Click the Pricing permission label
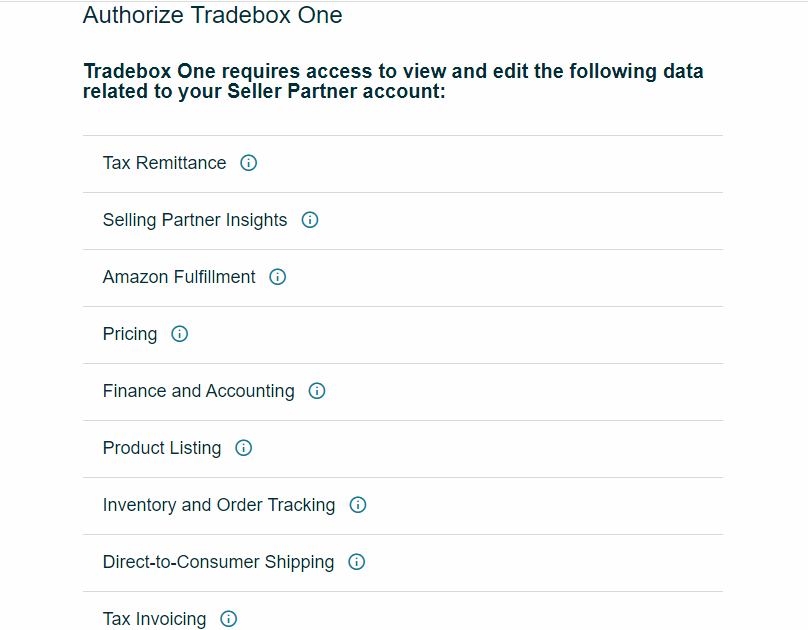808x630 pixels. 130,334
